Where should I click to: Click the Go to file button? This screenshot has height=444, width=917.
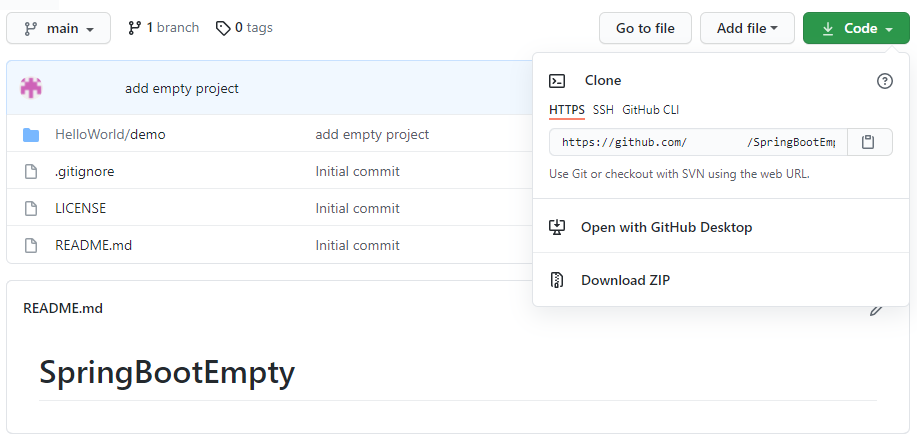pyautogui.click(x=645, y=28)
